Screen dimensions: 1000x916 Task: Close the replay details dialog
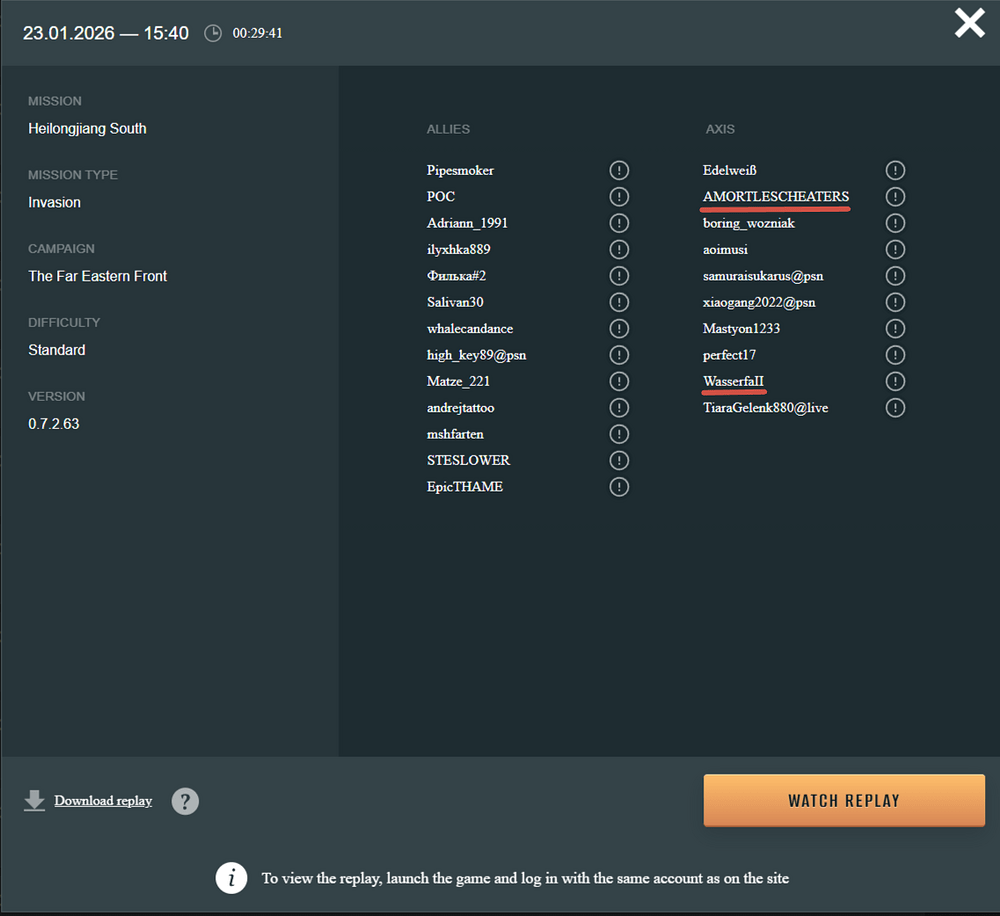969,23
